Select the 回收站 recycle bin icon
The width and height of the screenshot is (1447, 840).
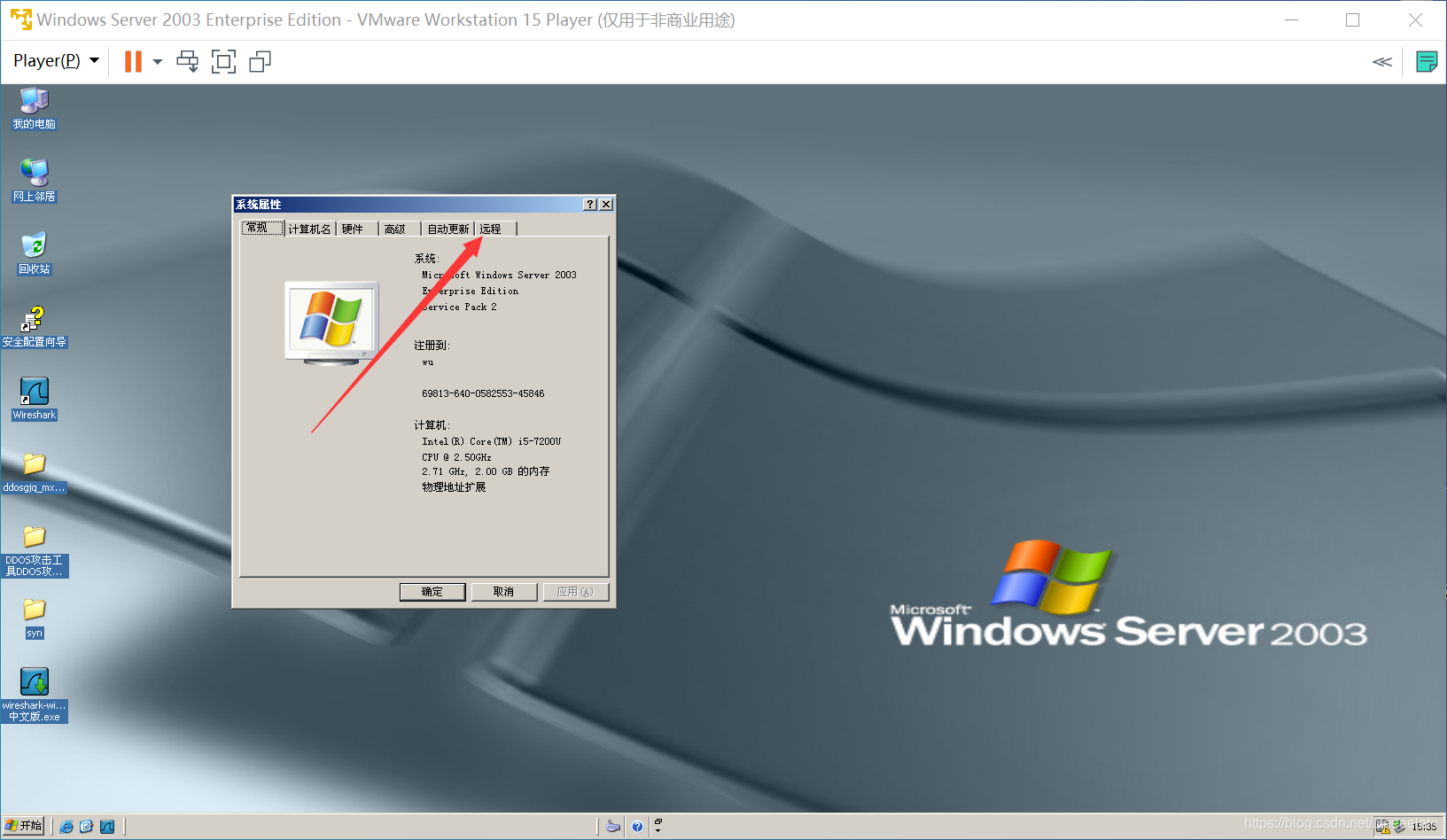tap(35, 253)
